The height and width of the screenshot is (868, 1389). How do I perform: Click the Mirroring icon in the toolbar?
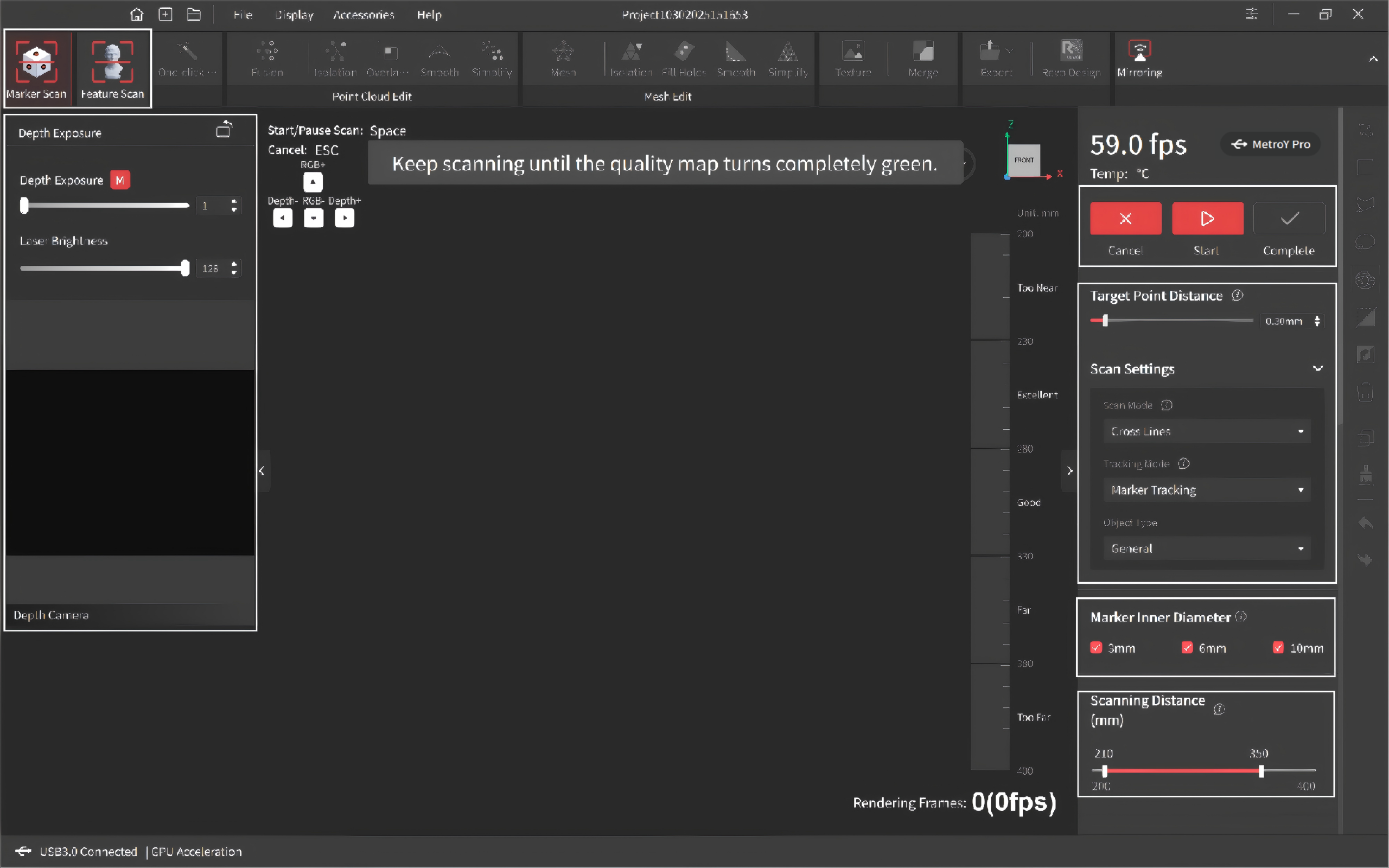(1139, 52)
